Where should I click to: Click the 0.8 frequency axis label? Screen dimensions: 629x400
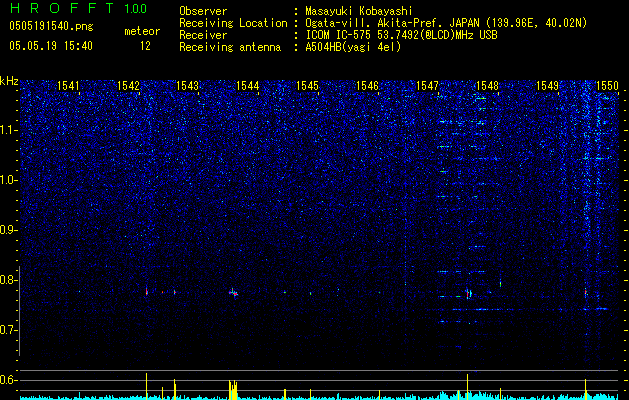9,280
